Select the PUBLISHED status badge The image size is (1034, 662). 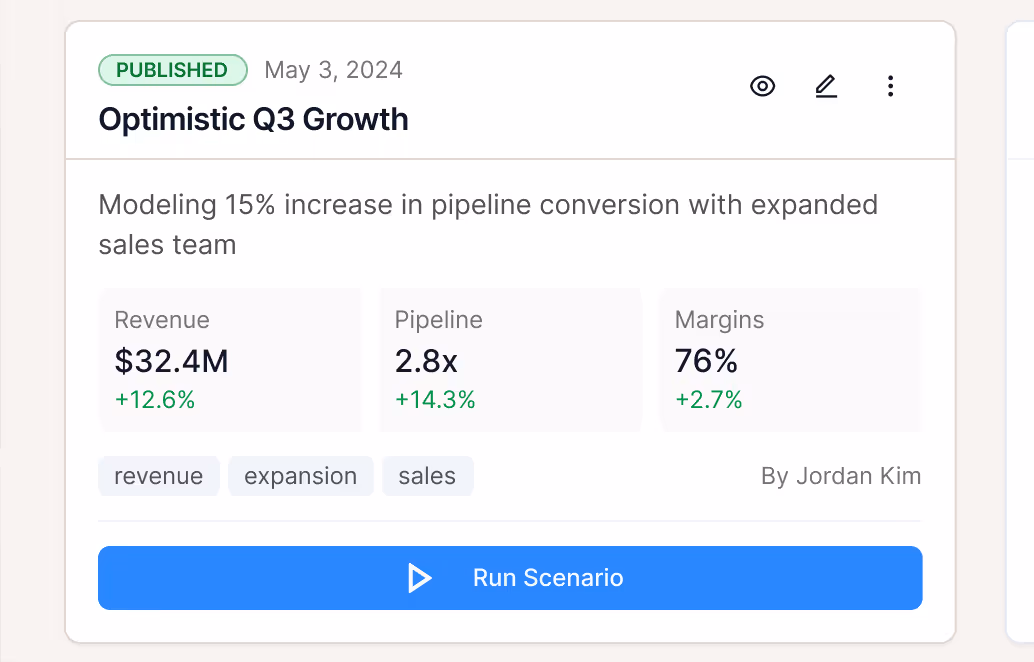173,70
